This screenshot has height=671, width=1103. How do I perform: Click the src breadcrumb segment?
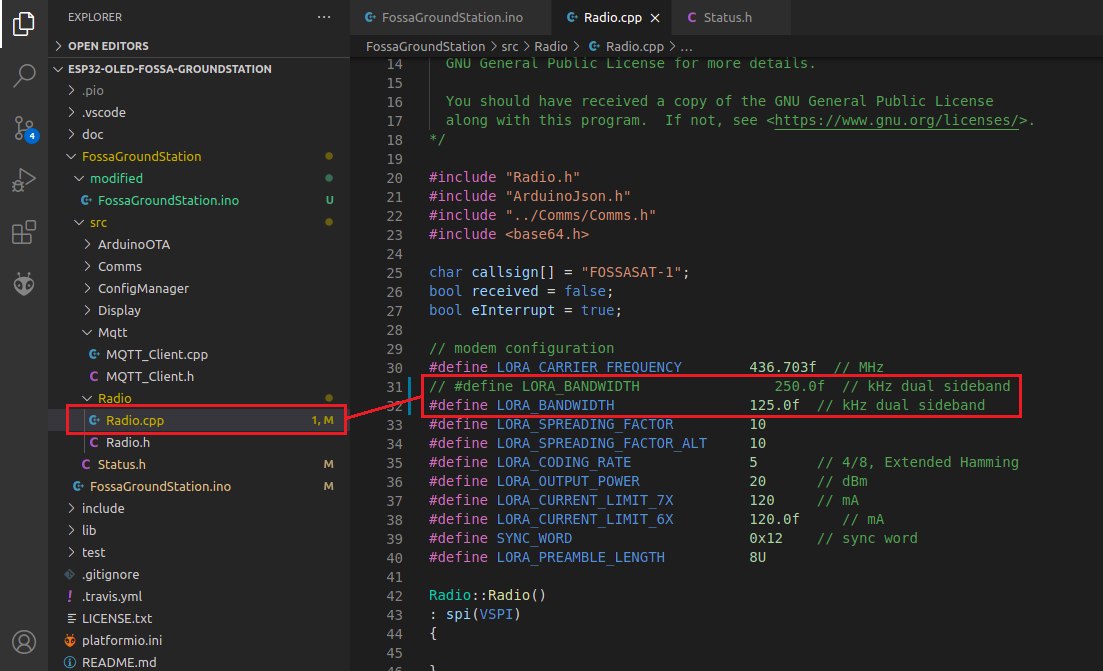click(x=510, y=47)
